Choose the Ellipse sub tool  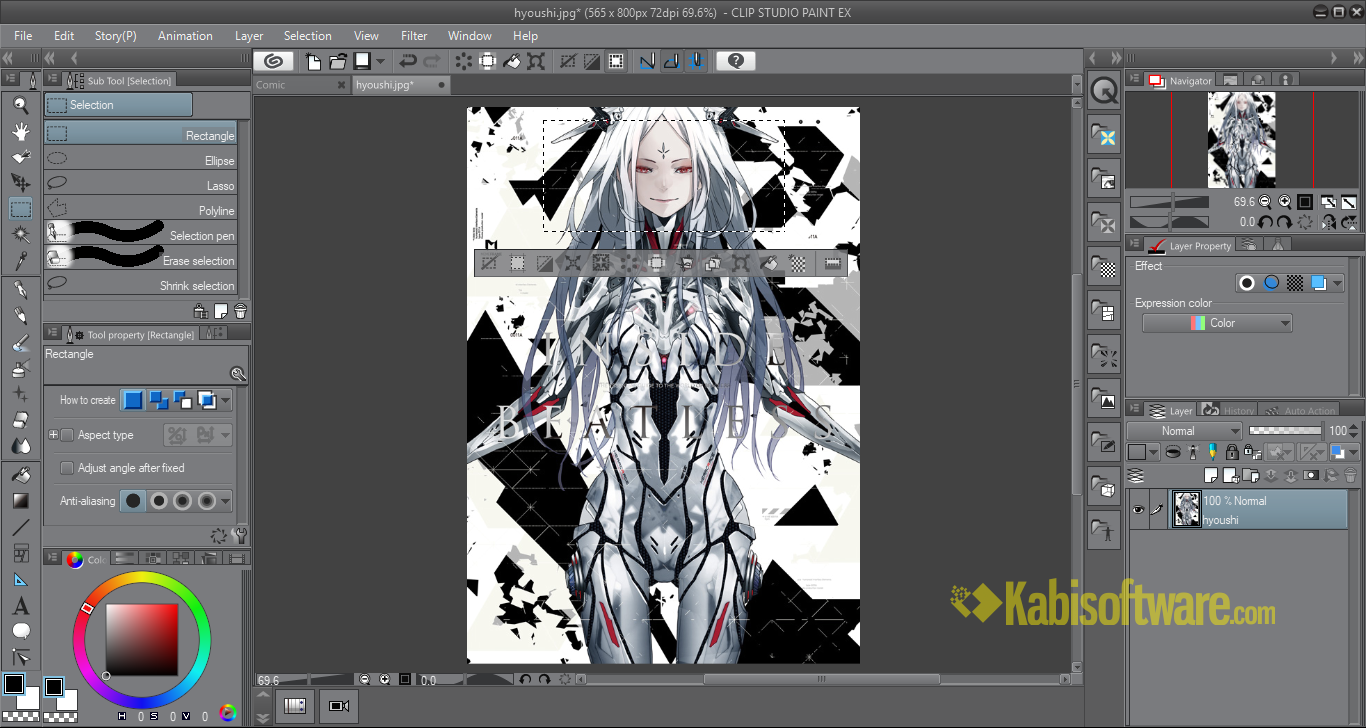pos(141,159)
